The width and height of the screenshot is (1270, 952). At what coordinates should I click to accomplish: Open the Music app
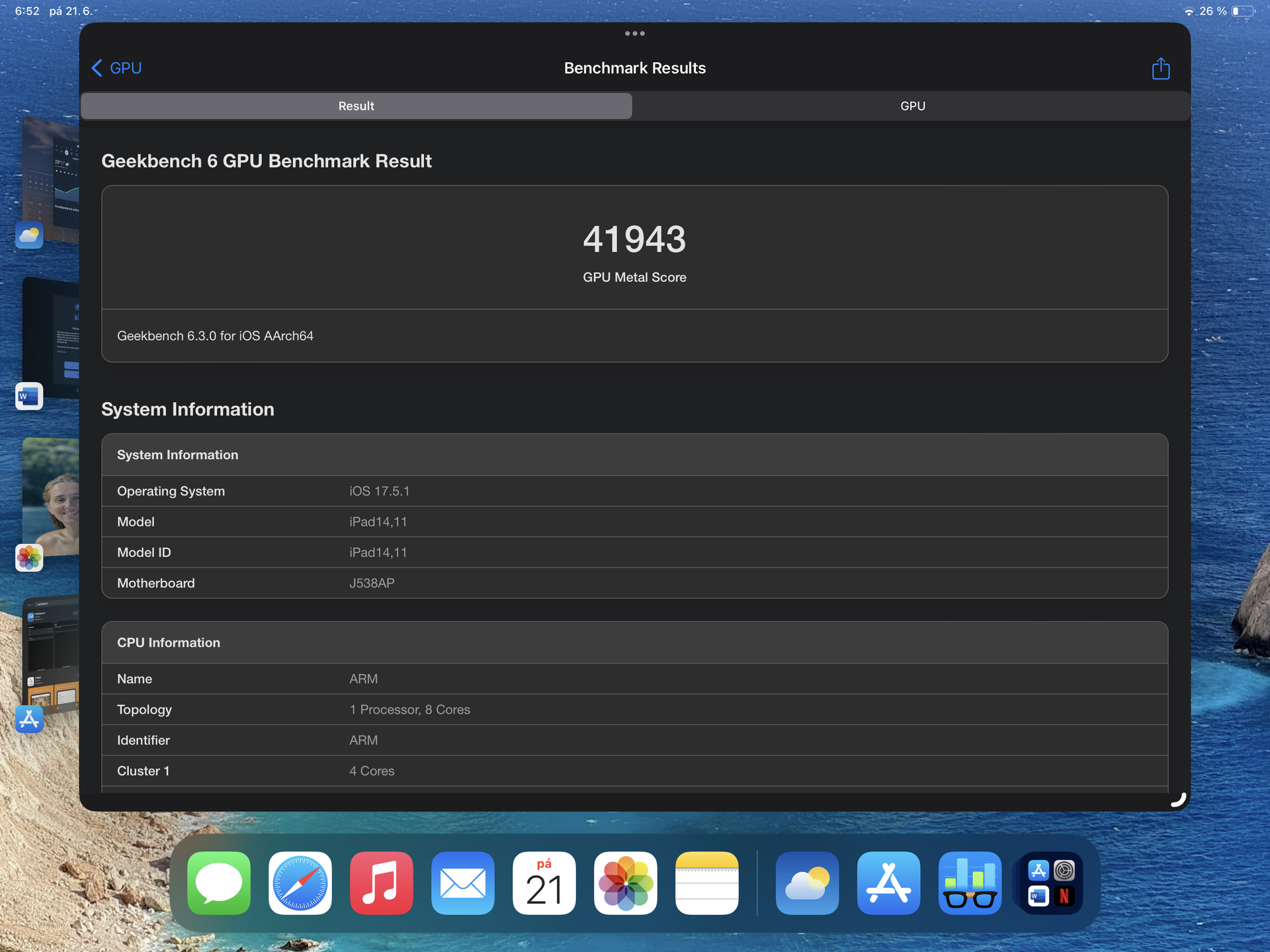[x=381, y=883]
